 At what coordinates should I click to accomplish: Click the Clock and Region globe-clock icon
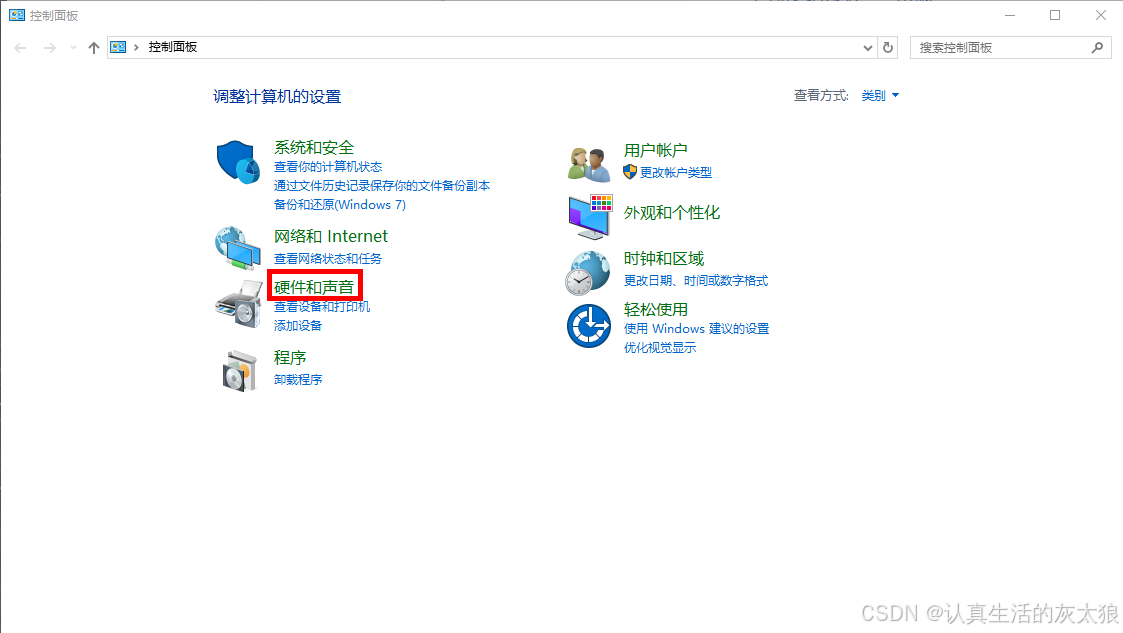(588, 273)
